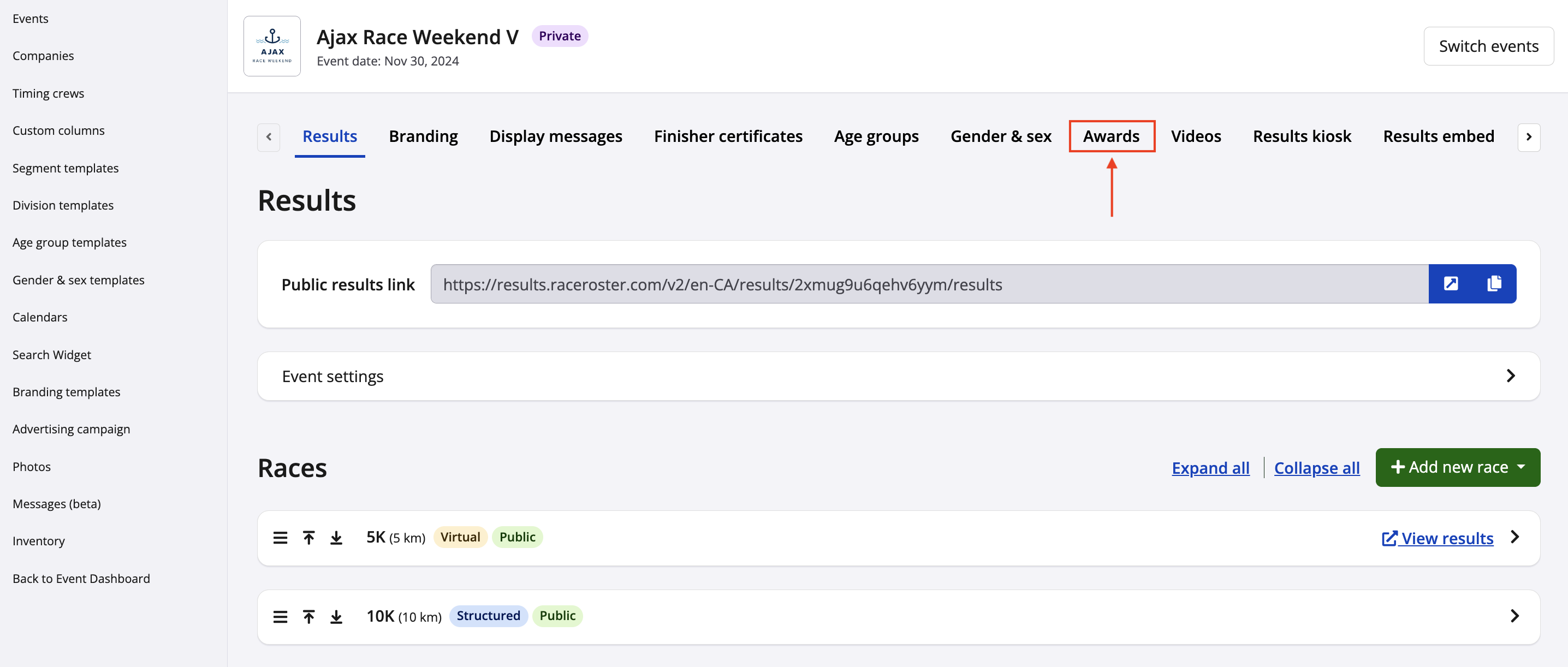The width and height of the screenshot is (1568, 667).
Task: Click the Expand all link
Action: [x=1210, y=468]
